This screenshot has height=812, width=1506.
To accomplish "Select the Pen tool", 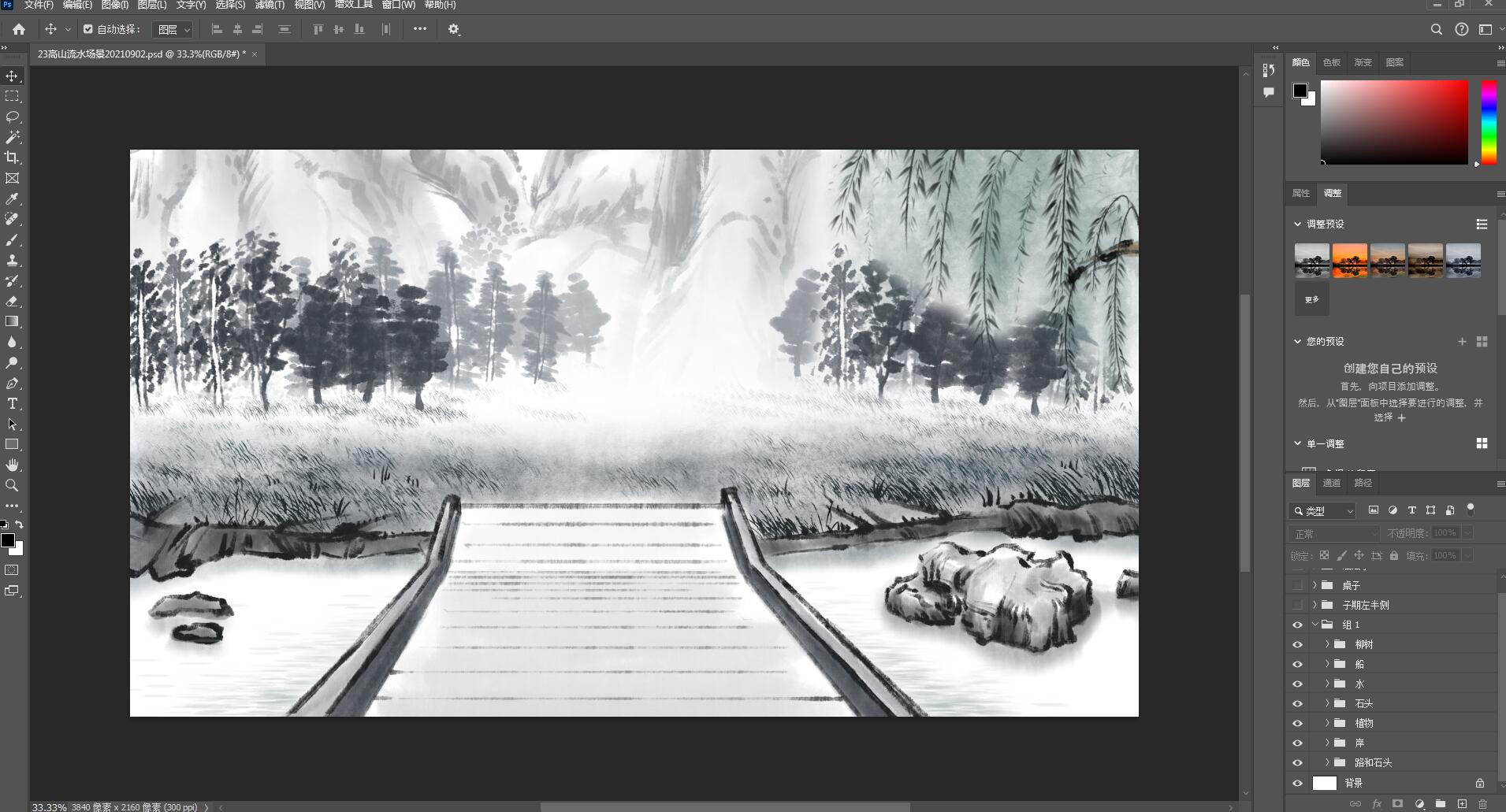I will pos(12,384).
